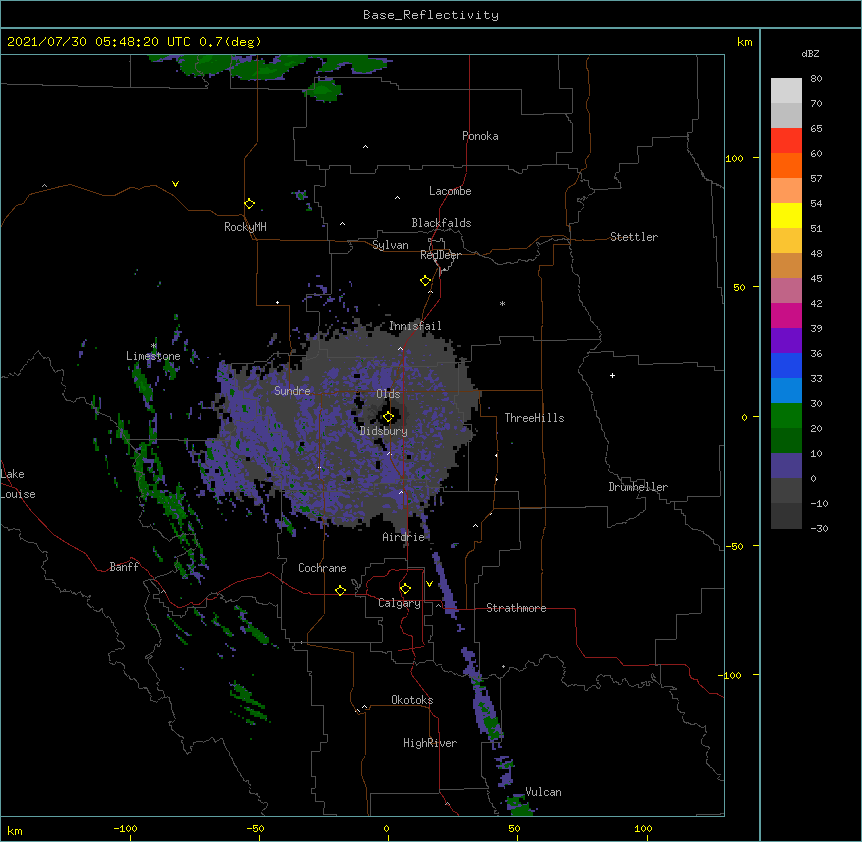Image resolution: width=862 pixels, height=842 pixels.
Task: Select the Okotoks city label
Action: point(412,700)
